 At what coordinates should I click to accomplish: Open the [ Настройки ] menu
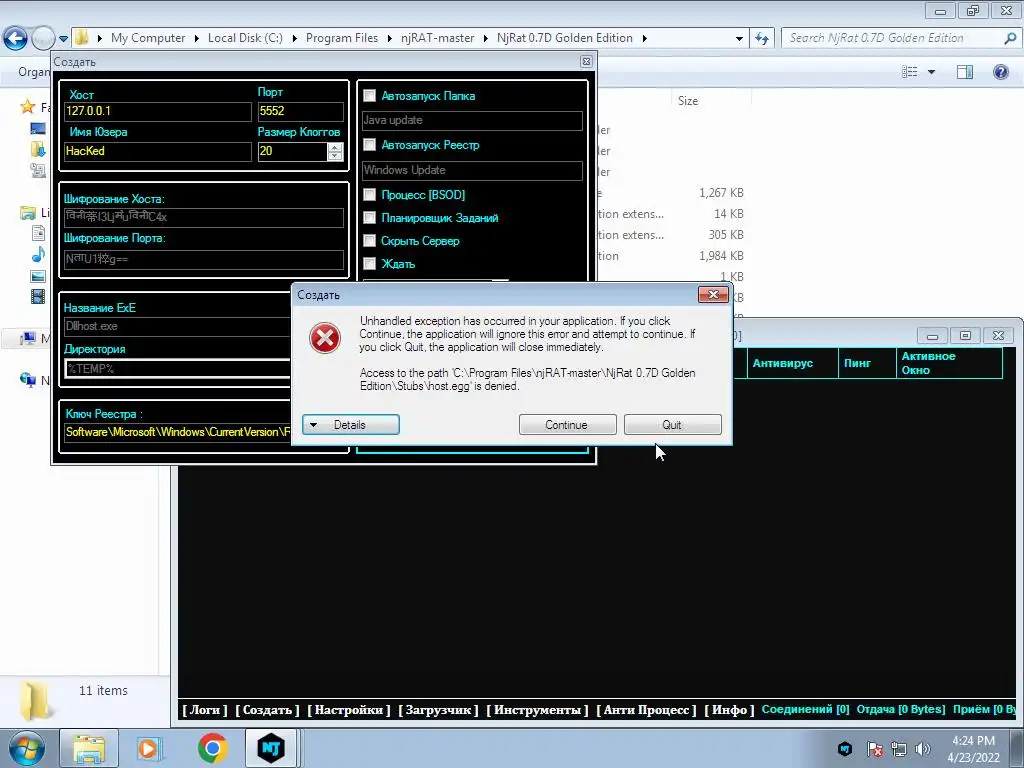[x=349, y=710]
